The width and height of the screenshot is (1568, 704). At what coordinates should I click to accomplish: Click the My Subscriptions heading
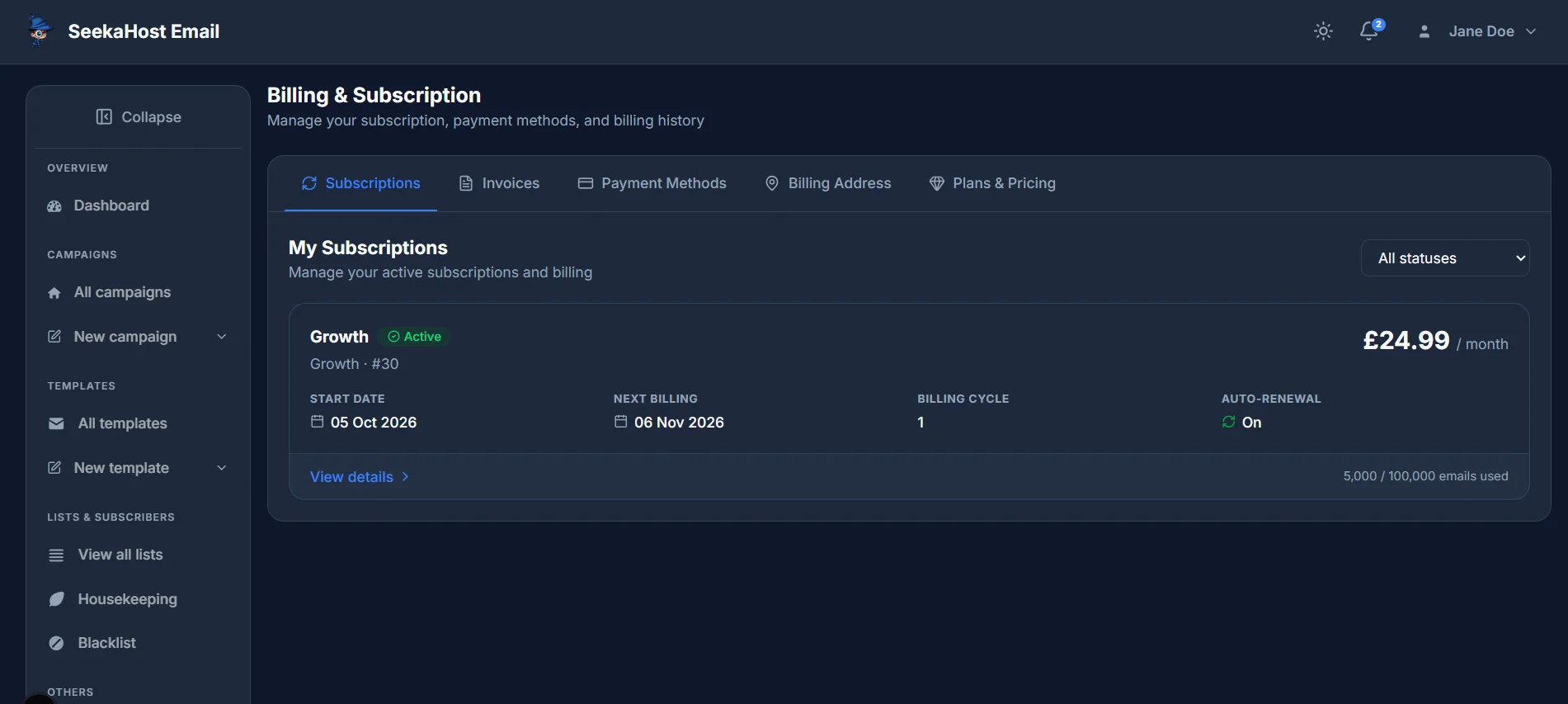pyautogui.click(x=368, y=248)
